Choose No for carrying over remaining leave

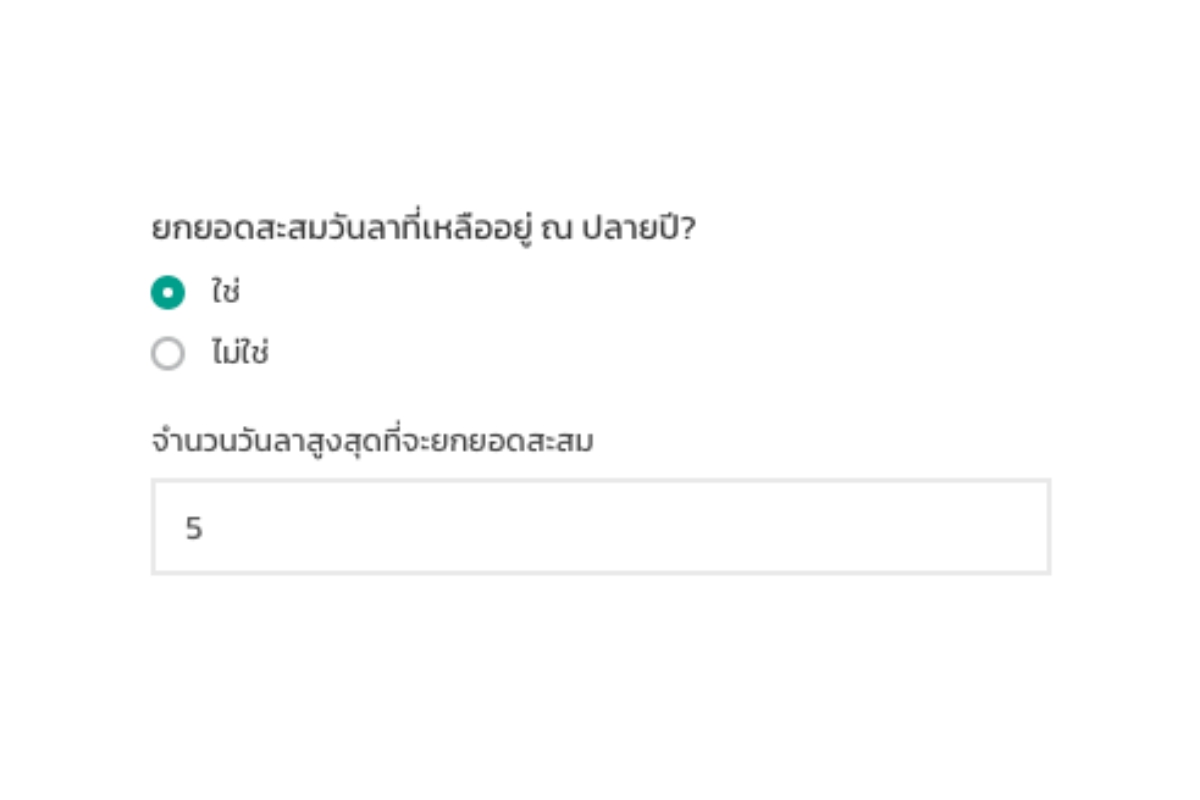click(x=168, y=354)
